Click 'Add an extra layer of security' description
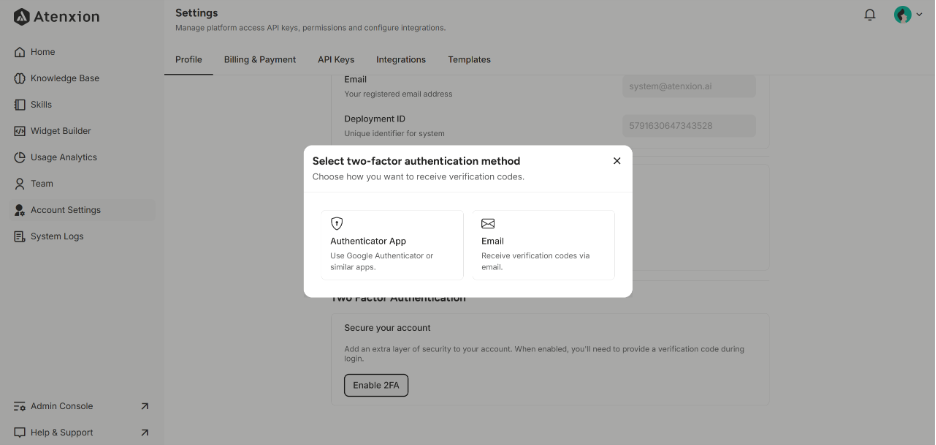This screenshot has width=936, height=445. [544, 354]
